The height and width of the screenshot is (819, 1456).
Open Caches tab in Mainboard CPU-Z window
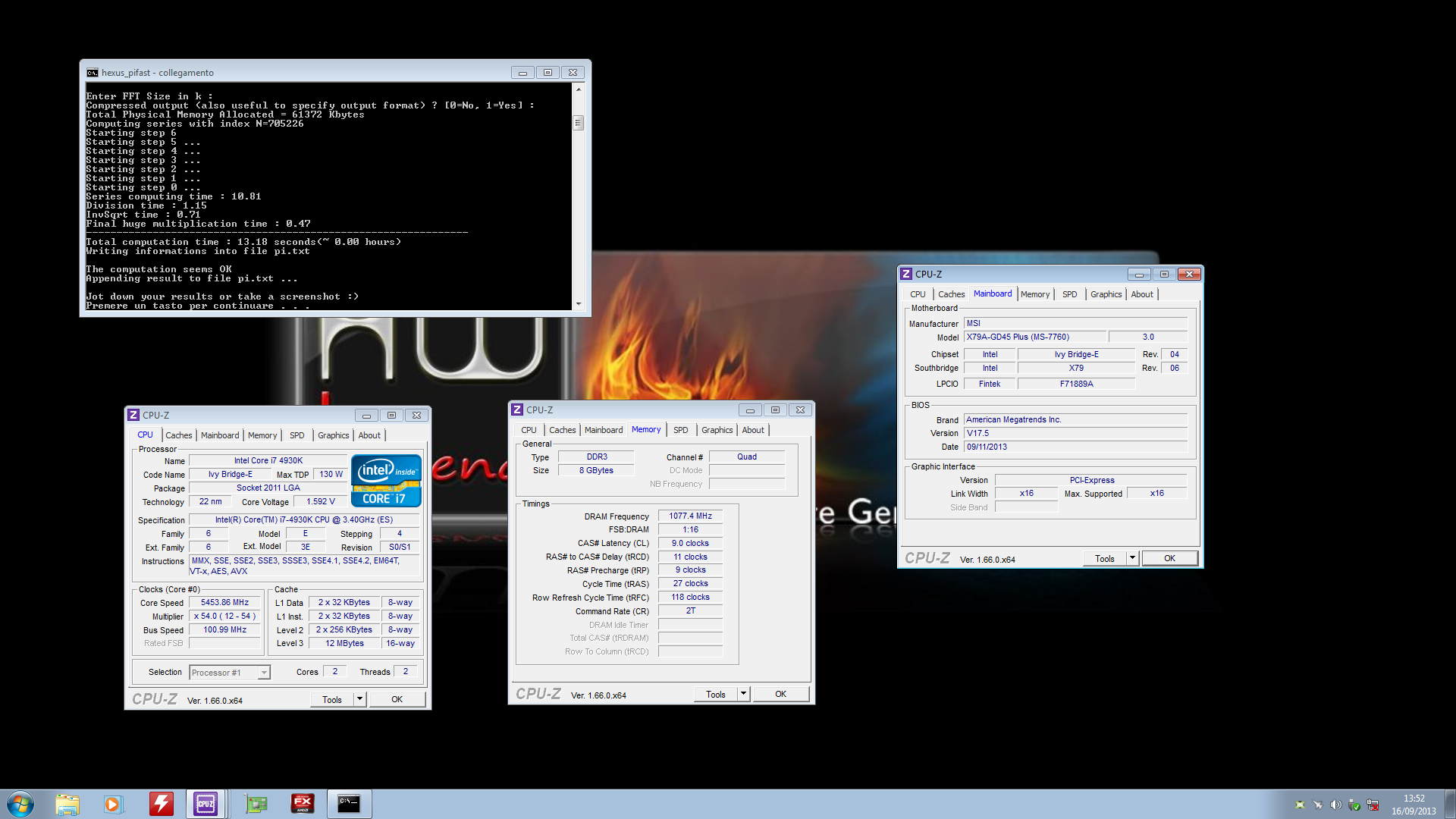click(952, 294)
